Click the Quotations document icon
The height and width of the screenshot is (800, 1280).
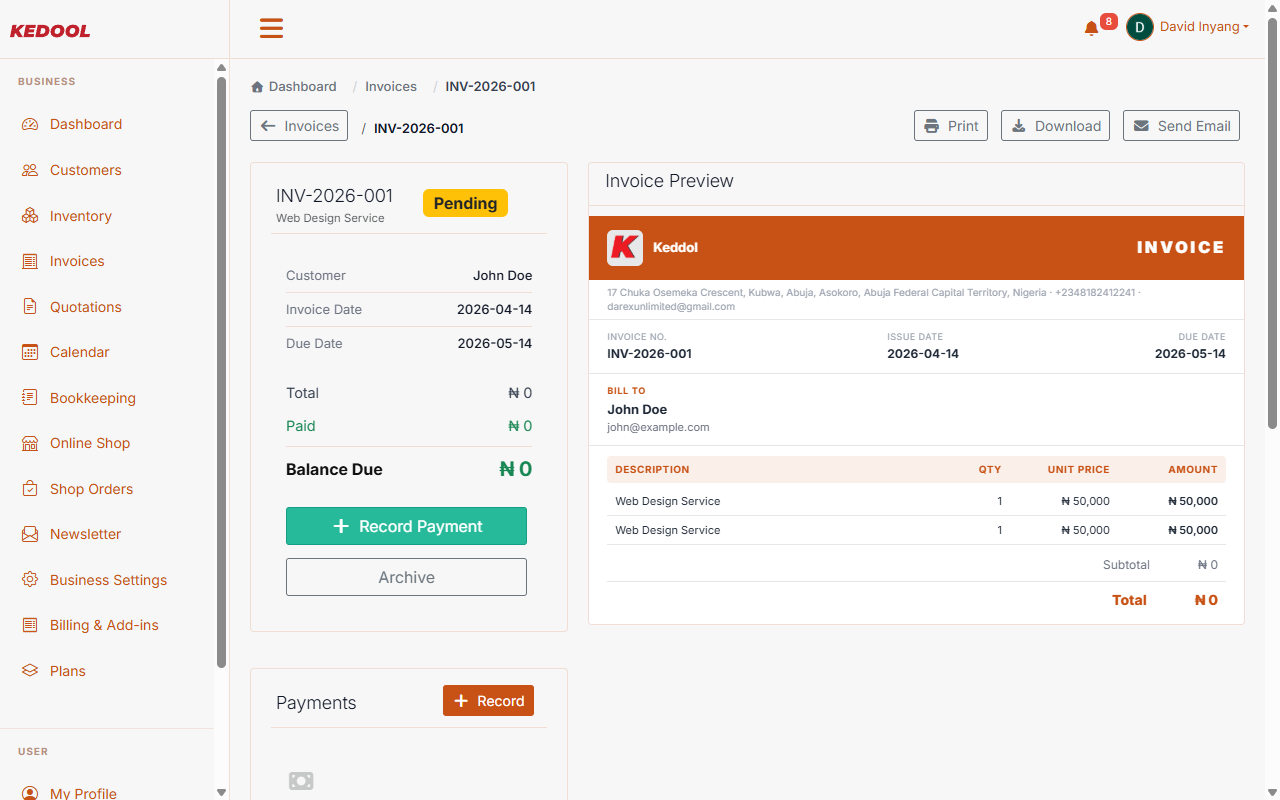tap(30, 307)
